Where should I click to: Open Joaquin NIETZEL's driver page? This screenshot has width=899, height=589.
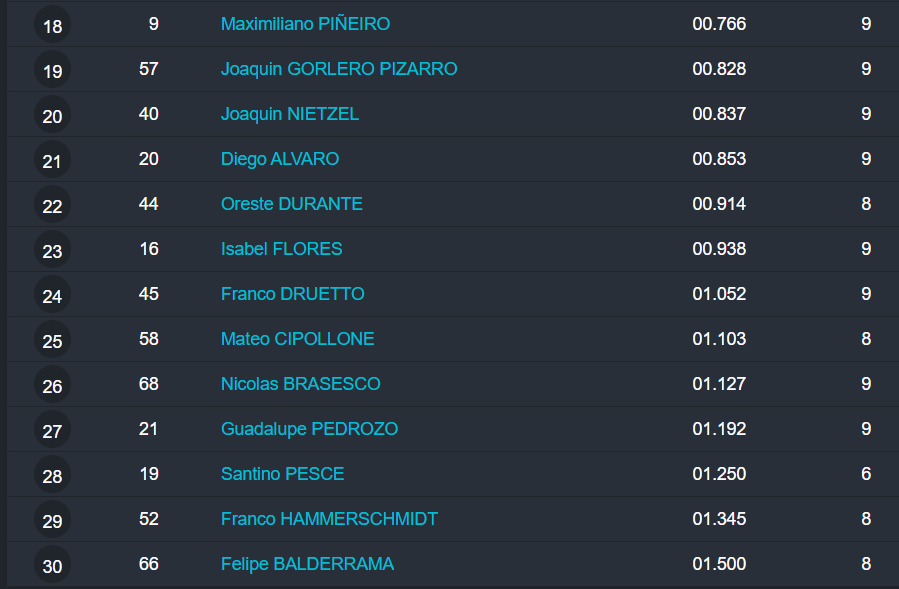click(290, 114)
